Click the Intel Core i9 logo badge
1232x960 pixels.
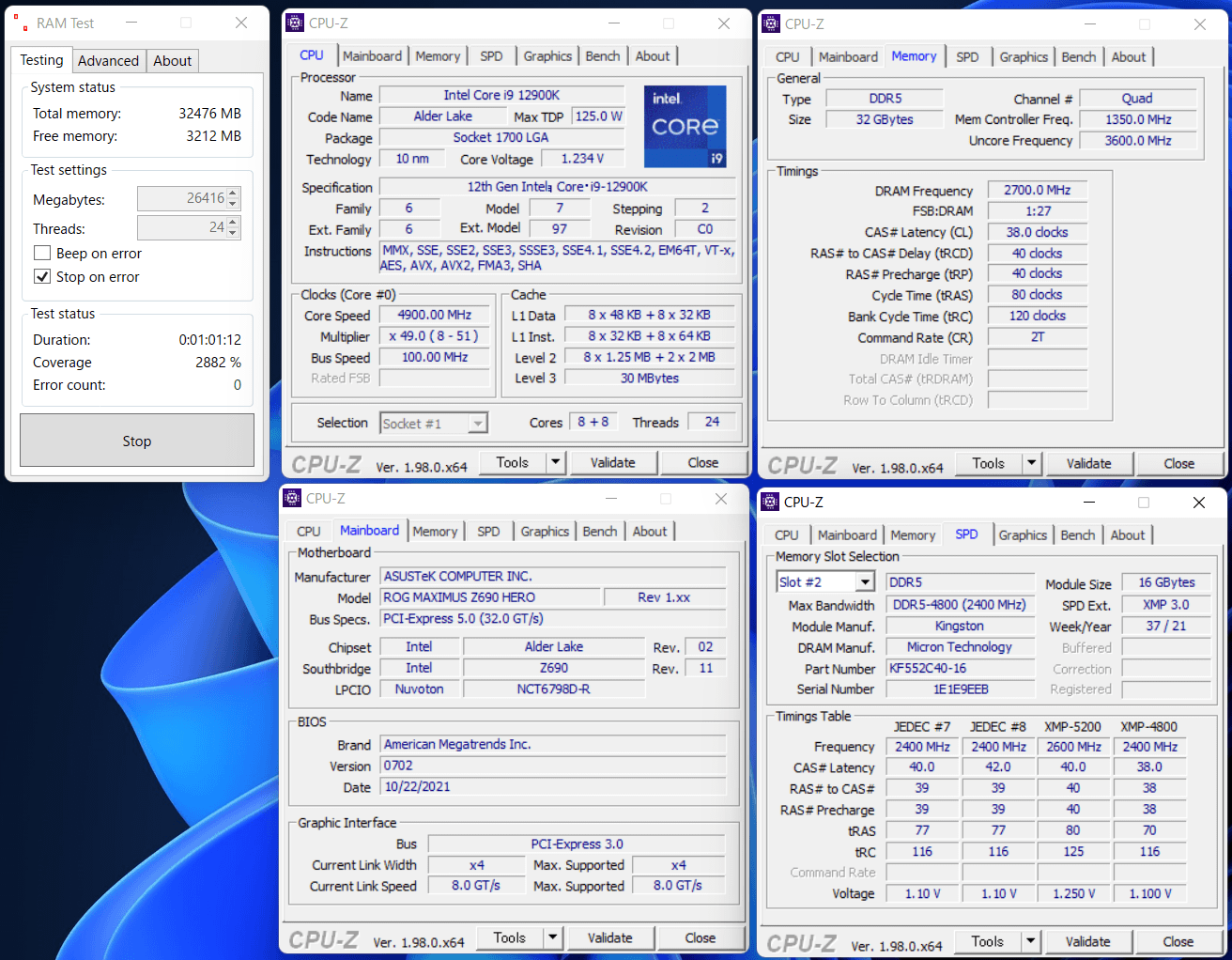pos(685,127)
